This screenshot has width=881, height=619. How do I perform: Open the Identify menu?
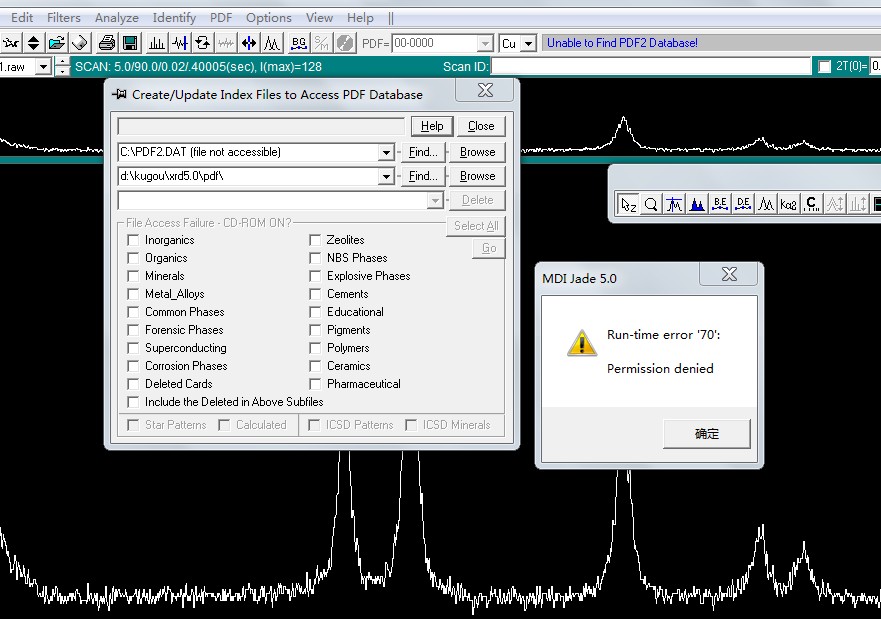tap(174, 18)
